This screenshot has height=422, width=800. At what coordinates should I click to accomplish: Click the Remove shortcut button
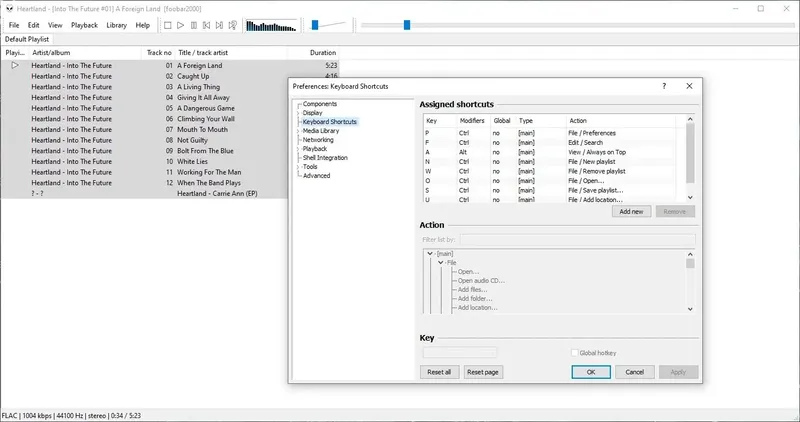click(674, 211)
